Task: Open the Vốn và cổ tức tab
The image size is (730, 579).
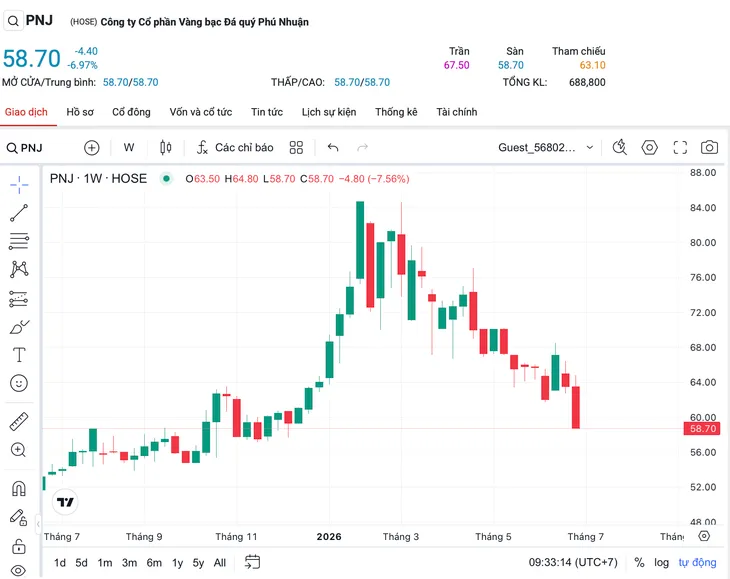Action: point(201,112)
